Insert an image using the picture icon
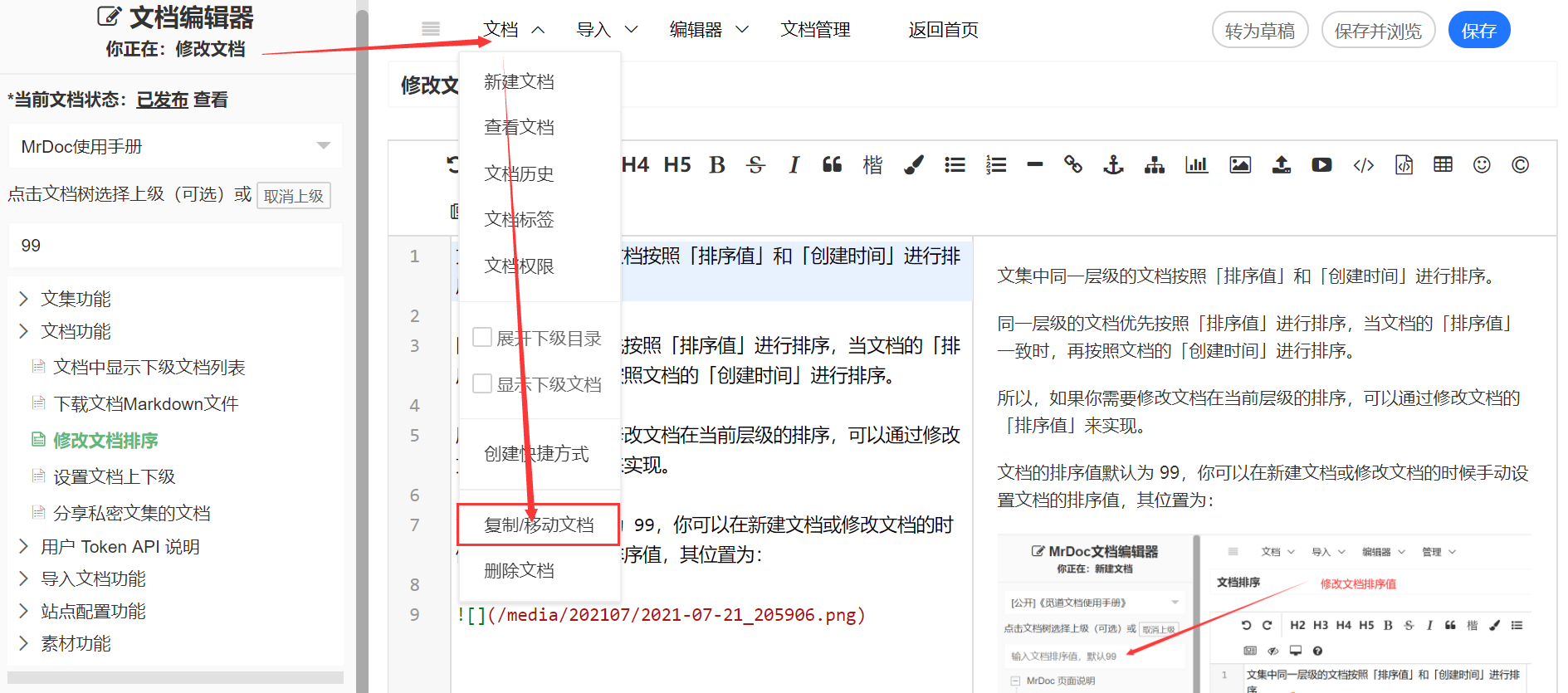Image resolution: width=1568 pixels, height=693 pixels. click(x=1240, y=165)
